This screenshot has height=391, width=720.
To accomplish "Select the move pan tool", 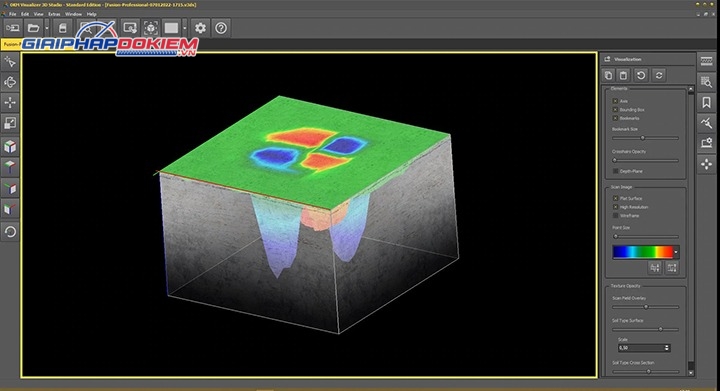I will point(10,102).
